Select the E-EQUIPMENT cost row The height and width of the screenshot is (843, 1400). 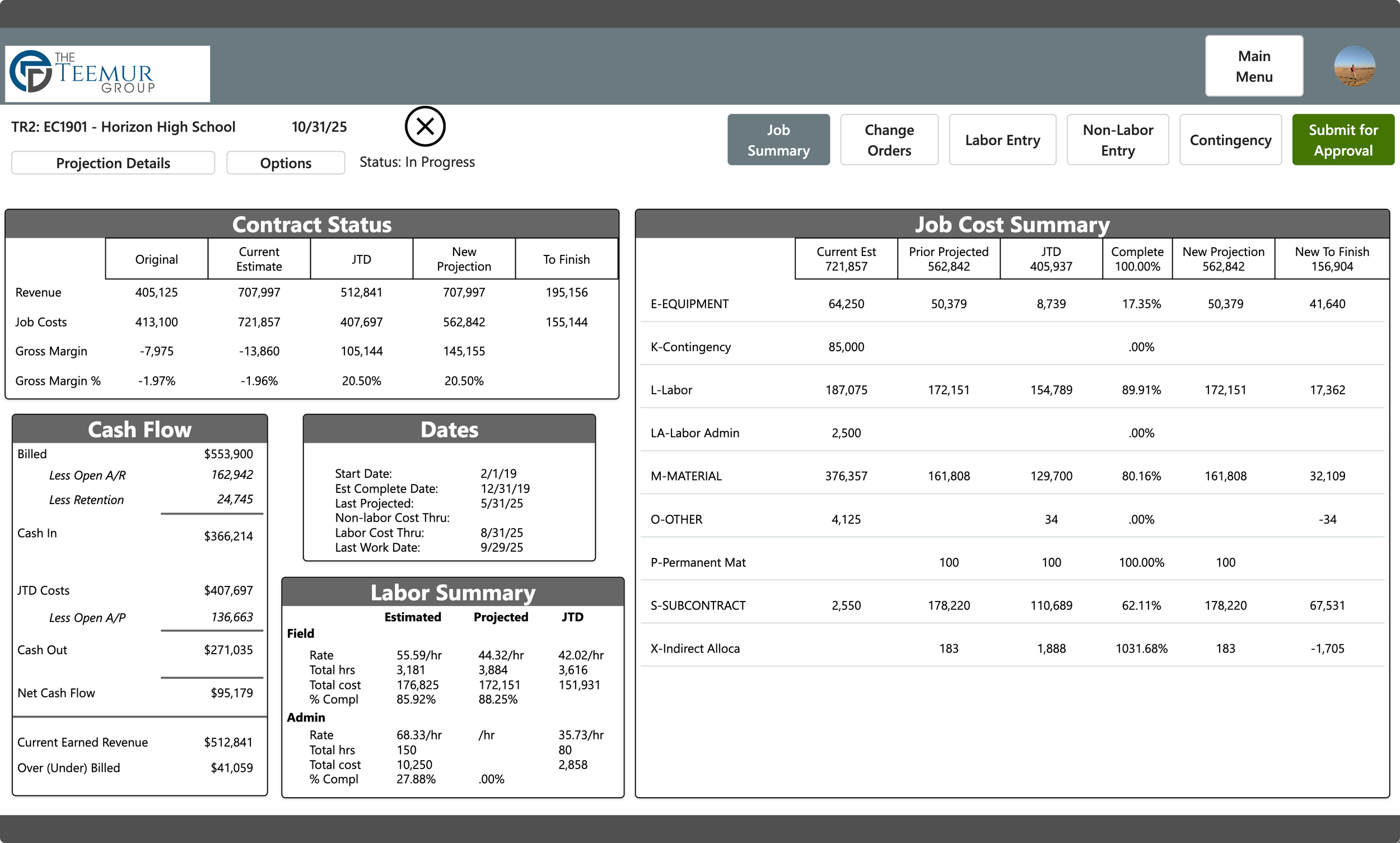[x=689, y=304]
